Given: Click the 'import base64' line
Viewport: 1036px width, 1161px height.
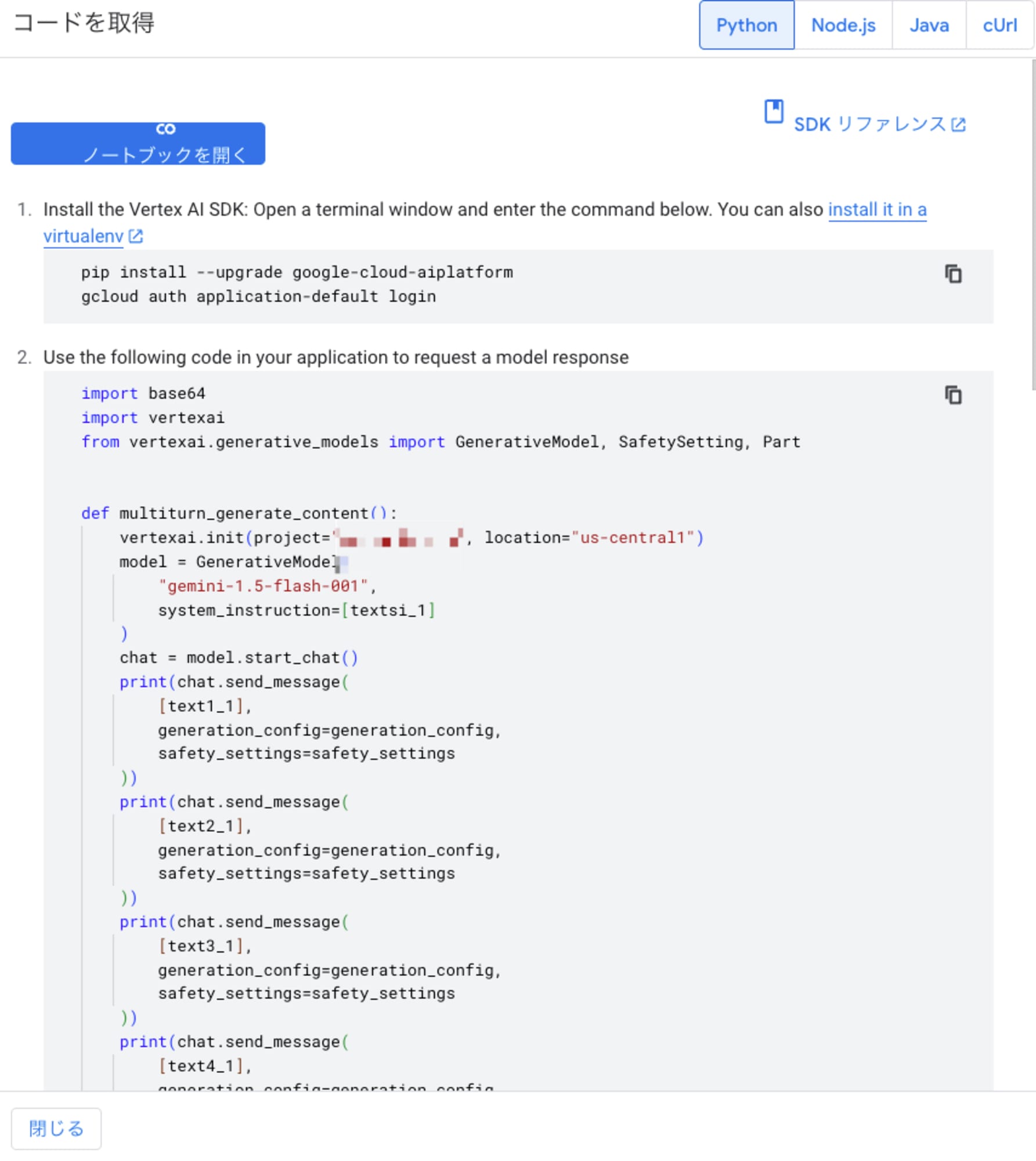Looking at the screenshot, I should coord(143,394).
